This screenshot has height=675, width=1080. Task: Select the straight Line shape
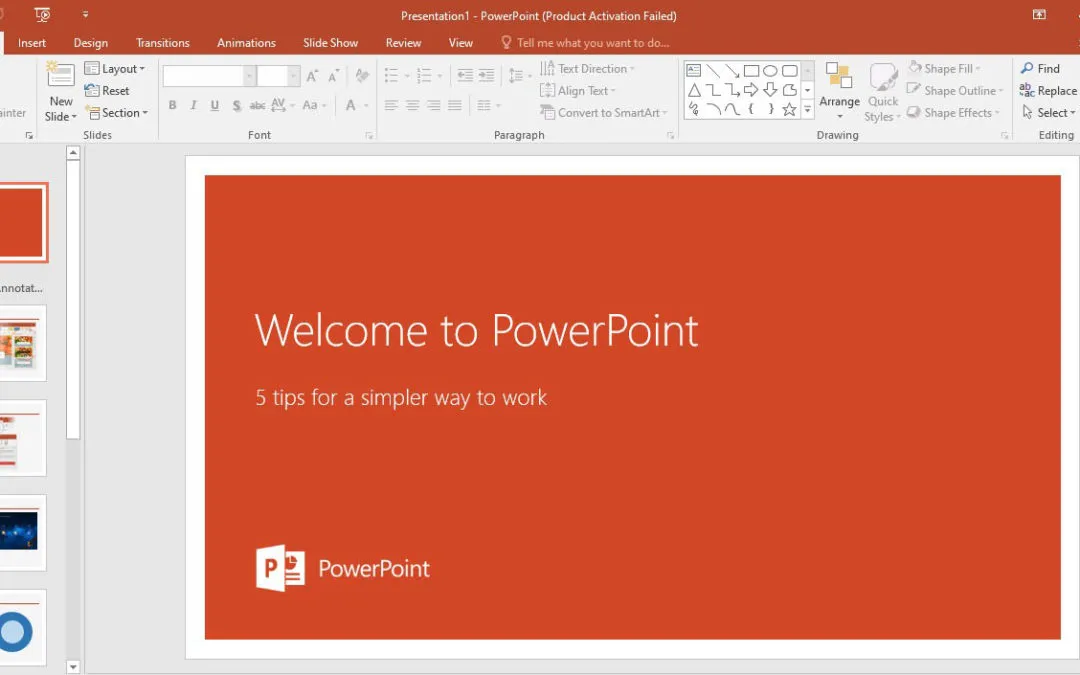pyautogui.click(x=713, y=70)
